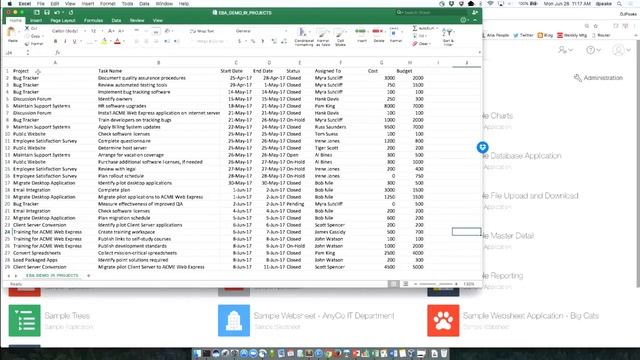Image resolution: width=640 pixels, height=360 pixels.
Task: Toggle Italic formatting
Action: point(65,41)
